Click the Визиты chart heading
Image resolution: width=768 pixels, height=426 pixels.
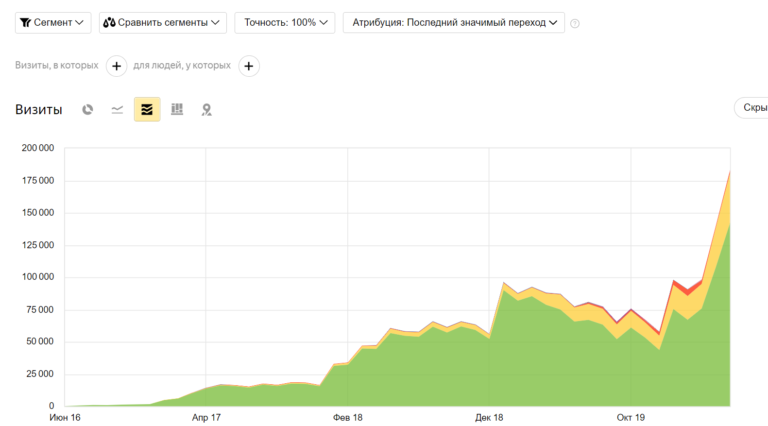coord(38,109)
